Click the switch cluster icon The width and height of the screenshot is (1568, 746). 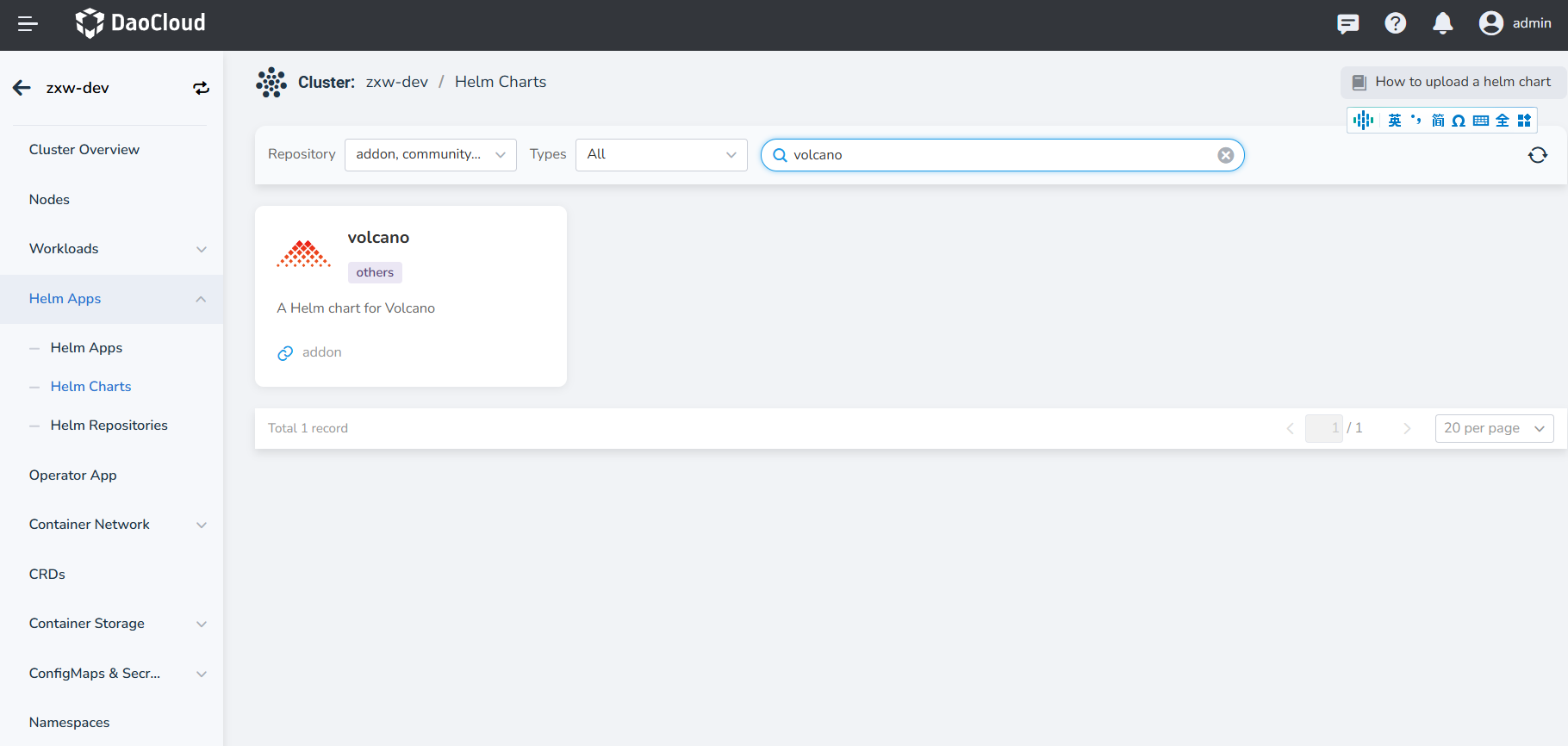click(201, 88)
